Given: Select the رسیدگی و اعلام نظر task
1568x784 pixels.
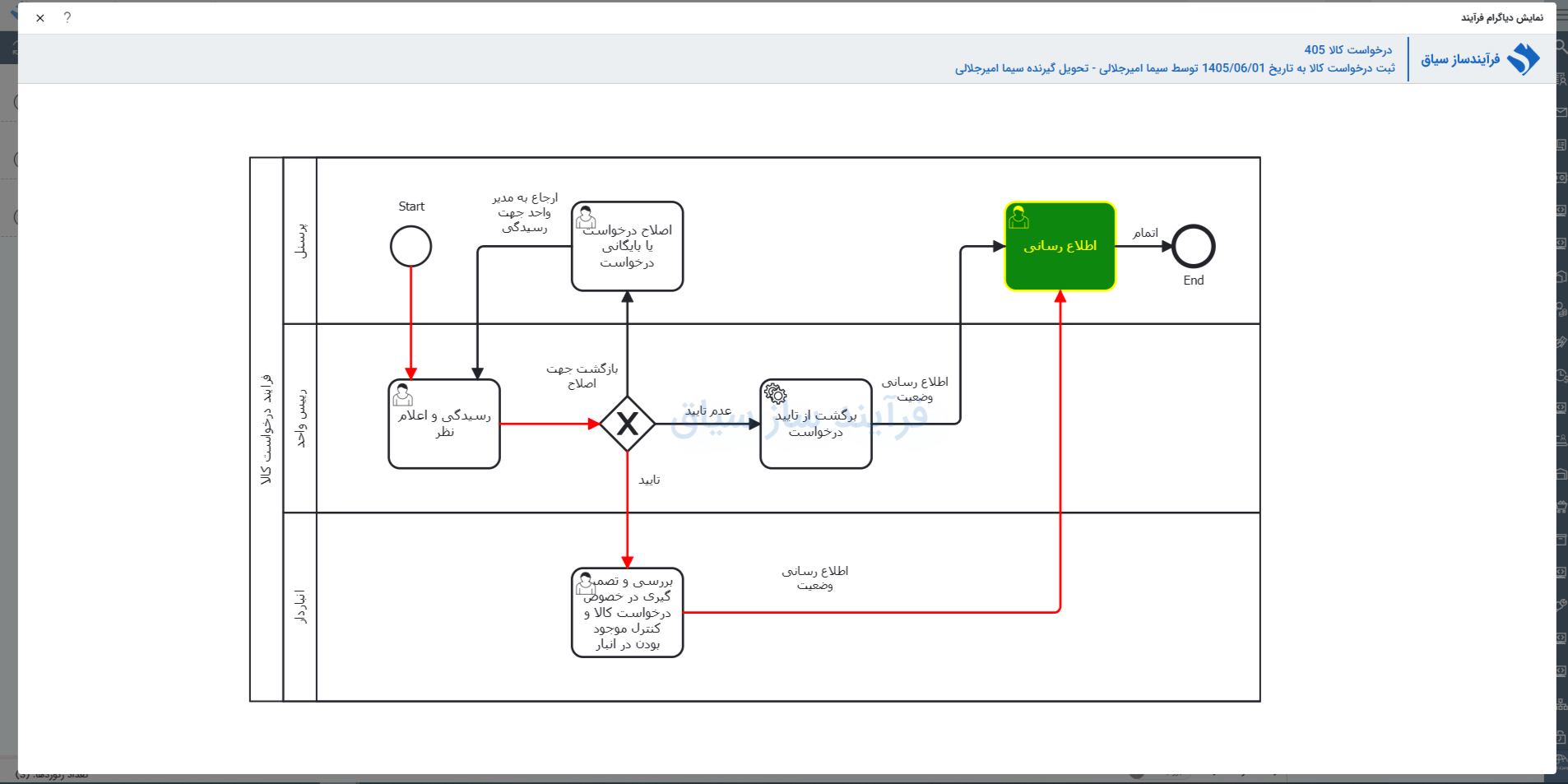Looking at the screenshot, I should 444,424.
